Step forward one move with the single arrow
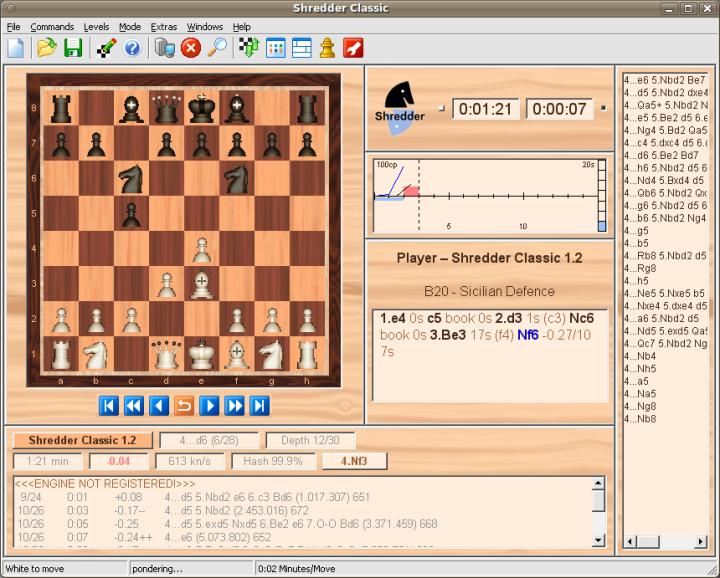 pyautogui.click(x=209, y=405)
